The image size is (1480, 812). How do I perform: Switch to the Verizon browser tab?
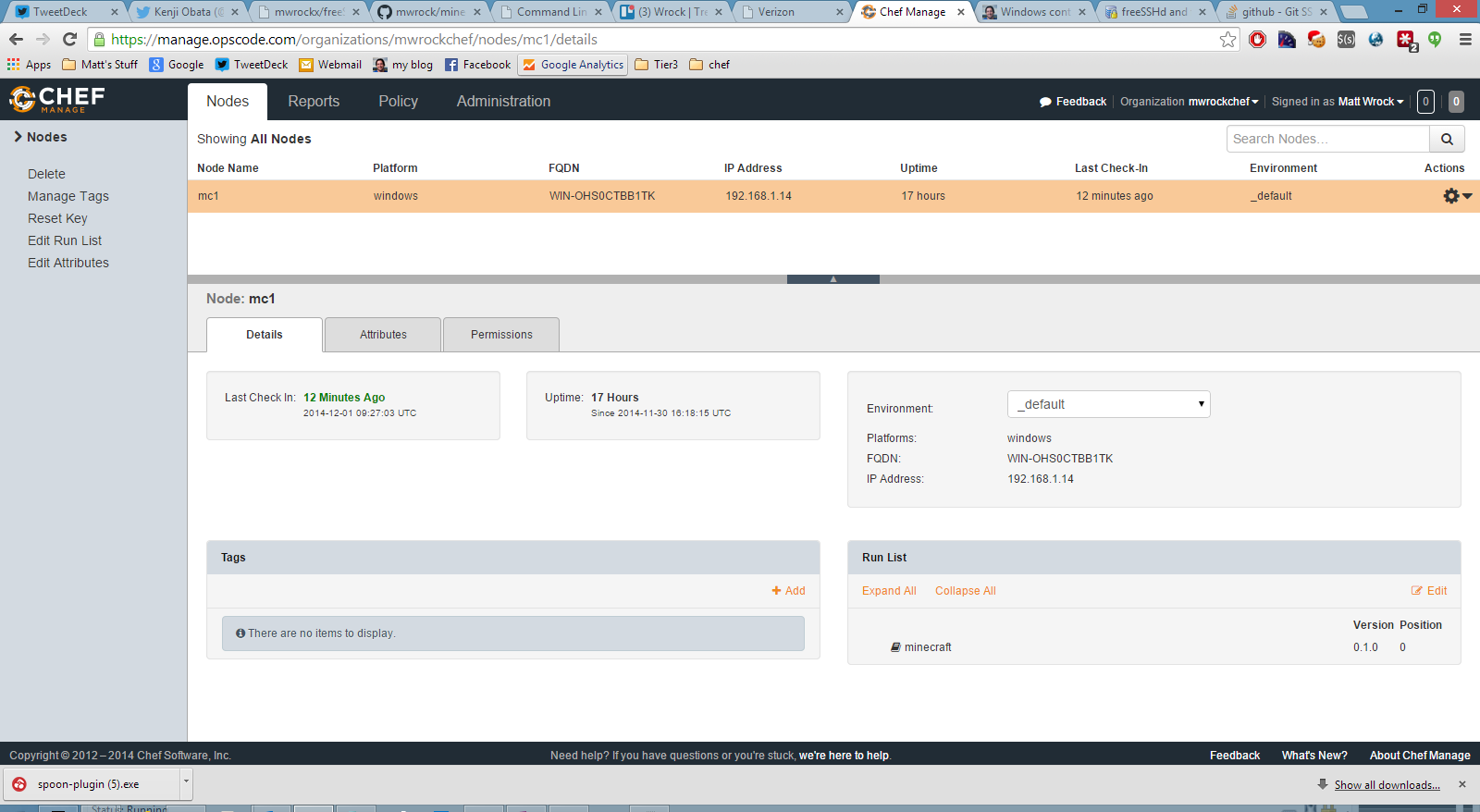(791, 12)
